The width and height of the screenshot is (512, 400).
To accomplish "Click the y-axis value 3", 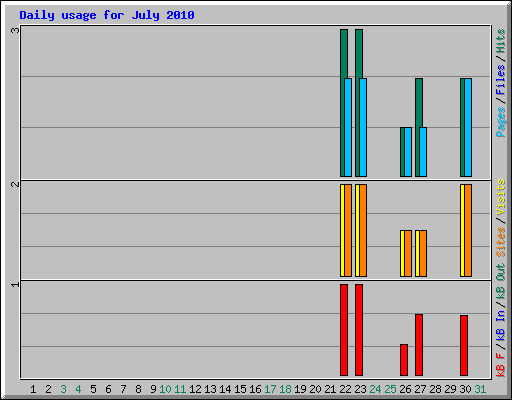I will (15, 30).
